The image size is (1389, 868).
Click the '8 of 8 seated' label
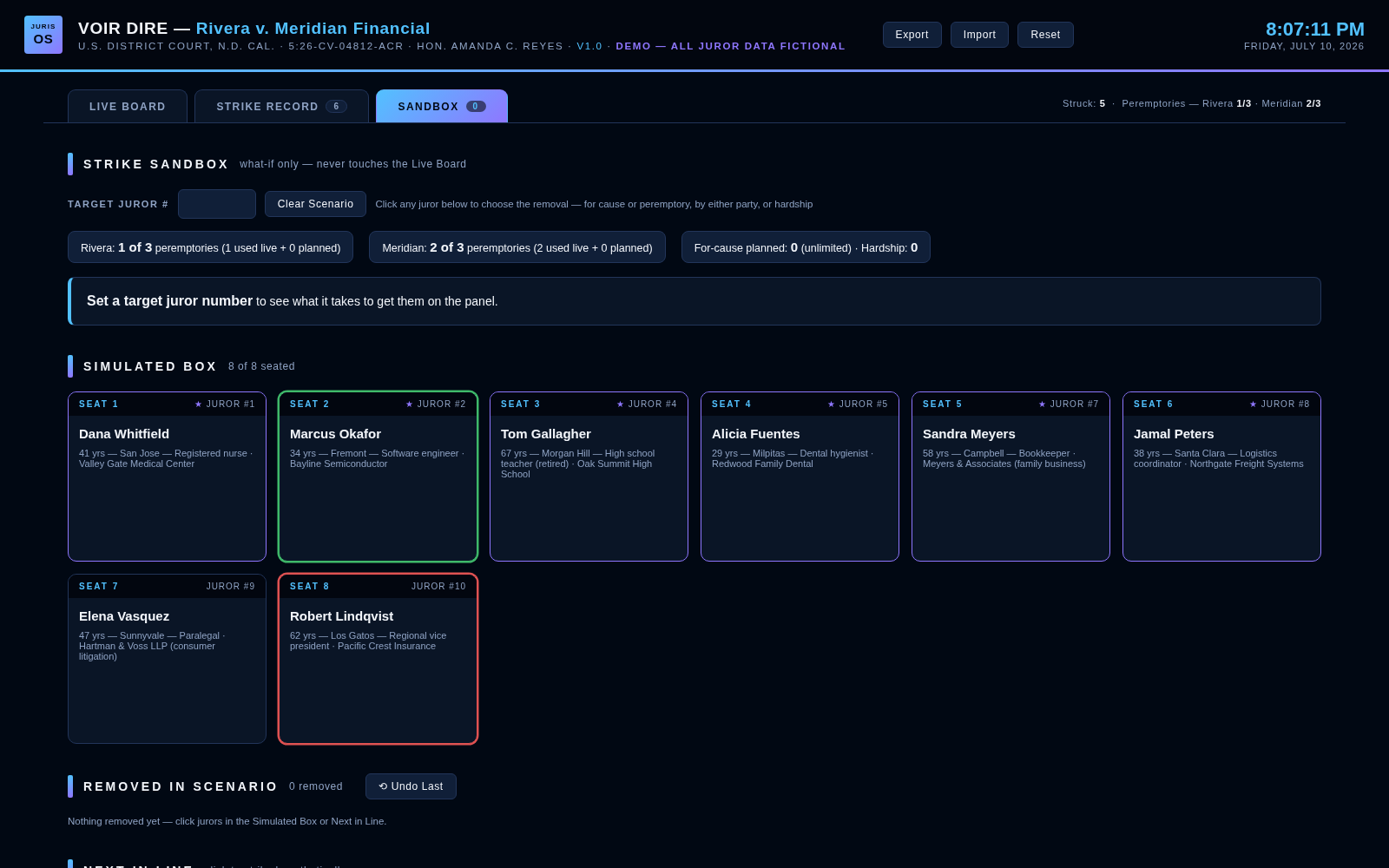261,366
